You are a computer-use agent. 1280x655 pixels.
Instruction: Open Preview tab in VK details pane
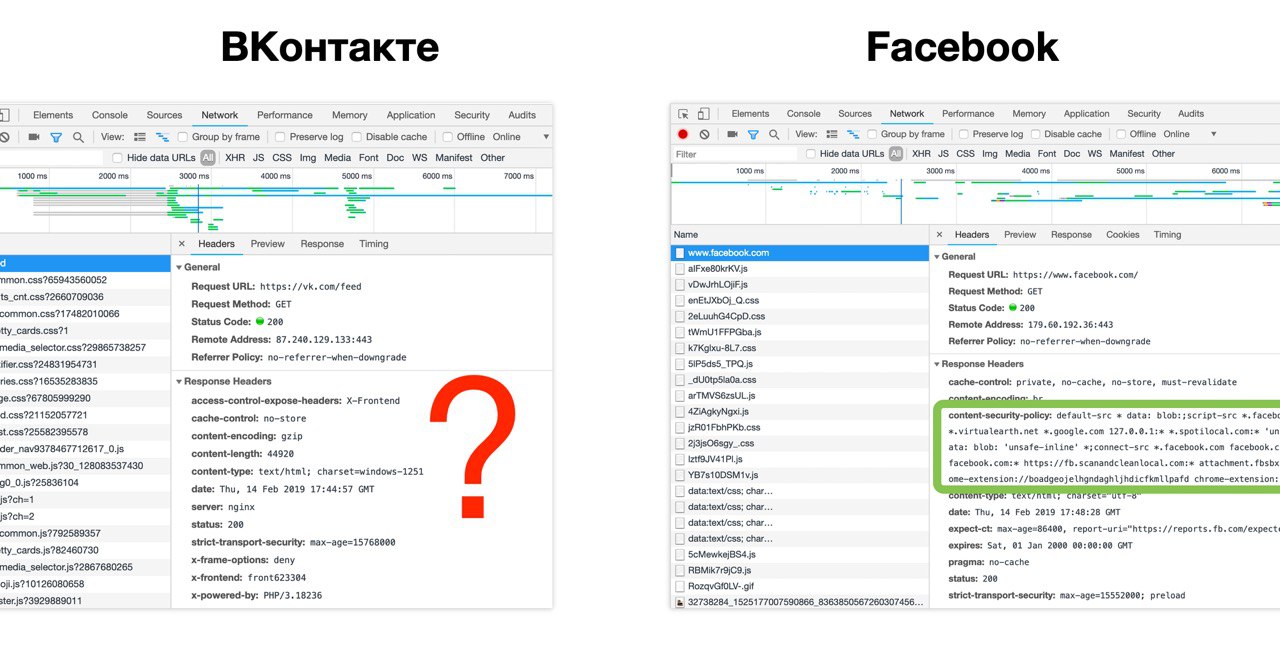[x=268, y=244]
